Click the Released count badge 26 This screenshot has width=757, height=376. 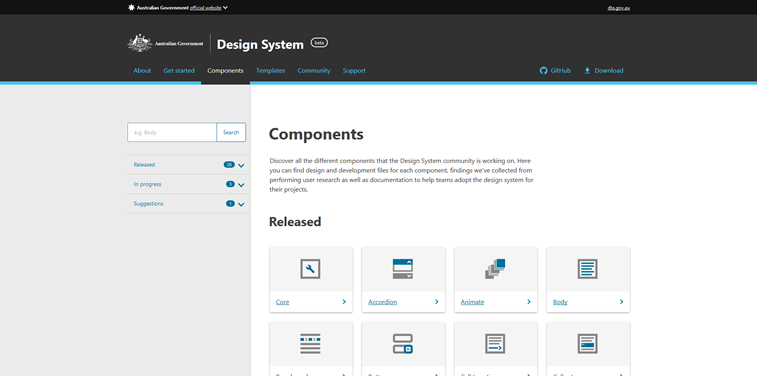(229, 165)
